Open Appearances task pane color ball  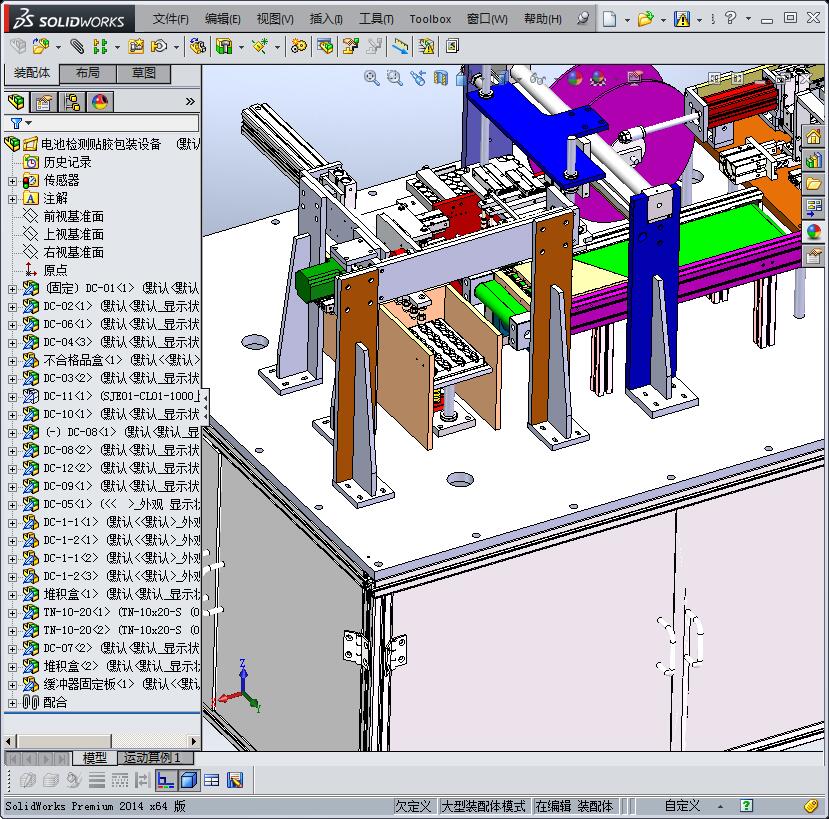point(813,231)
